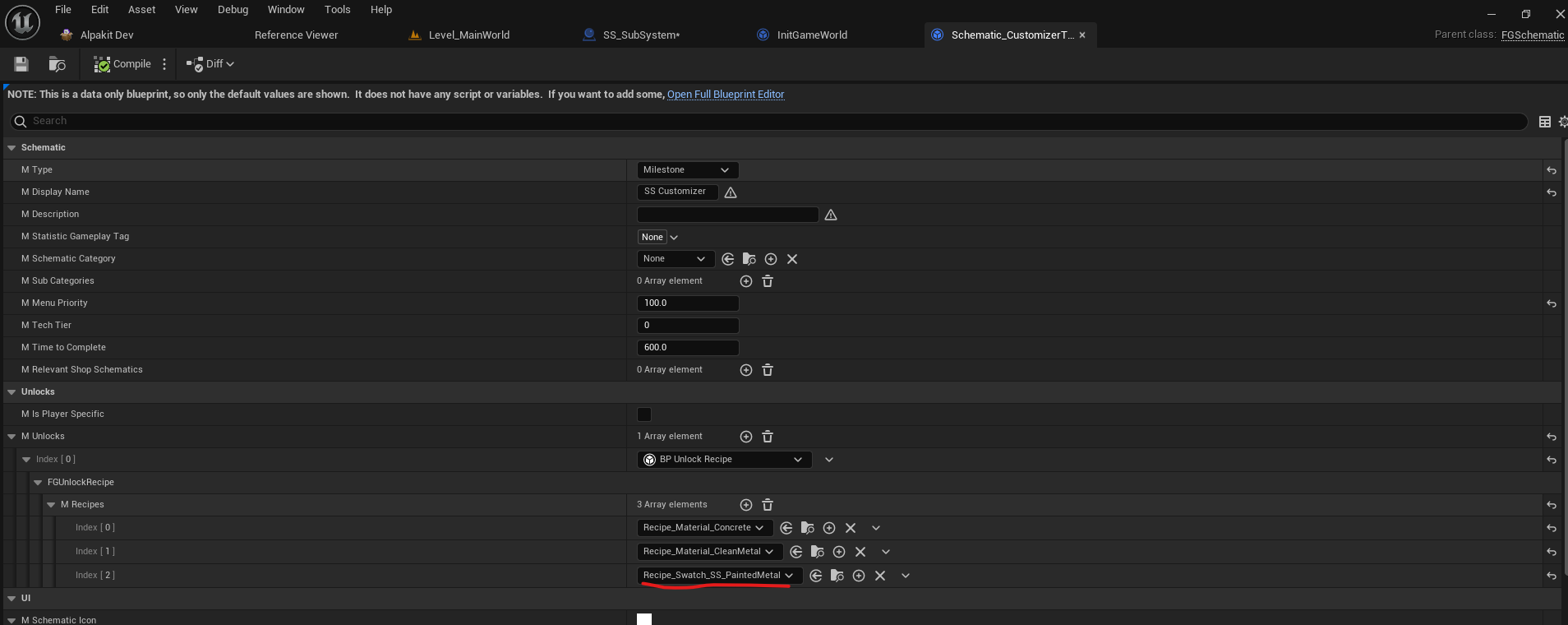Screen dimensions: 1568x625
Task: Open M Schematic Category None dropdown
Action: click(x=676, y=259)
